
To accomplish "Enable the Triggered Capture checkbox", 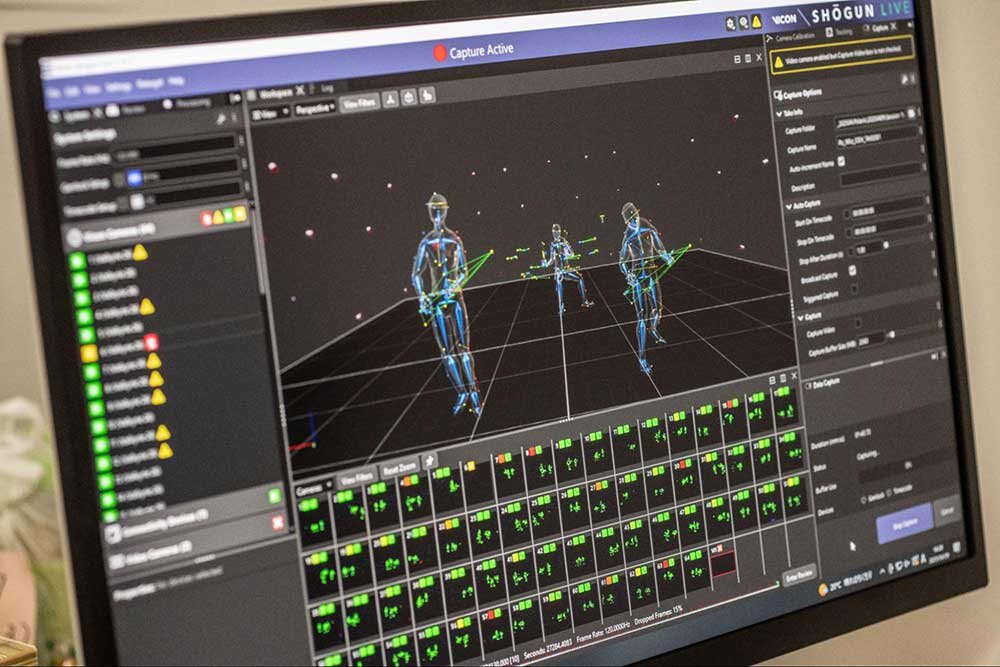I will 855,290.
